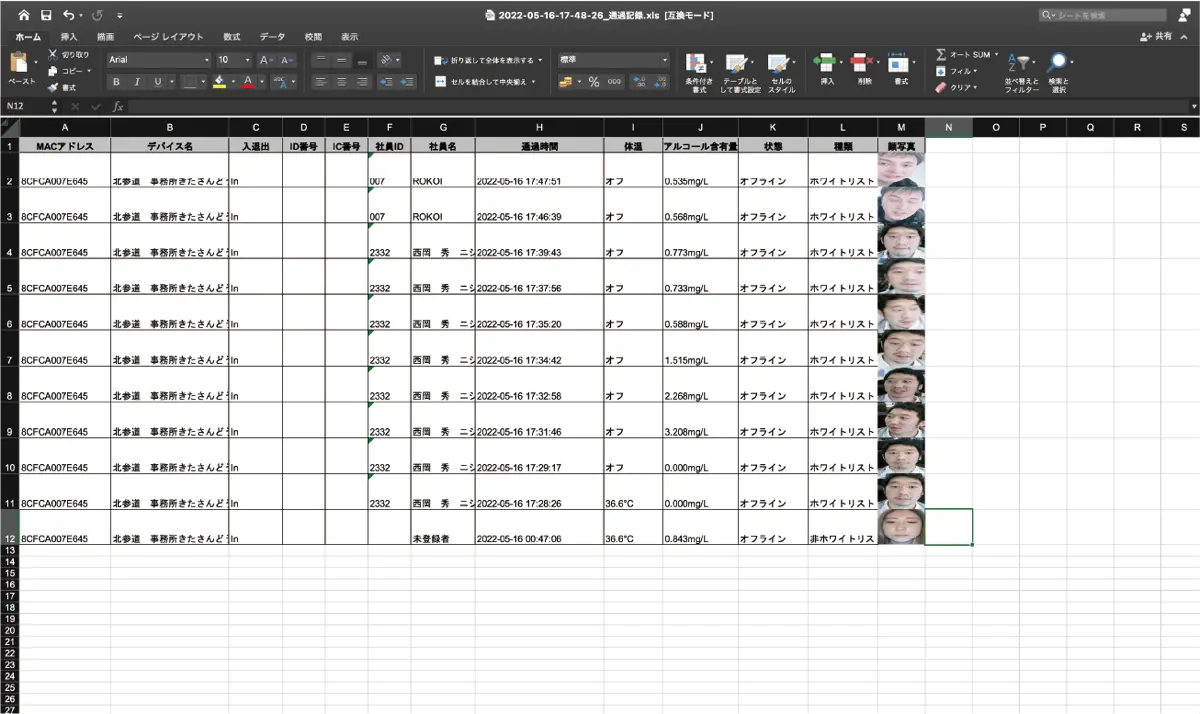Click the sheet search field
The image size is (1200, 714).
click(1107, 15)
